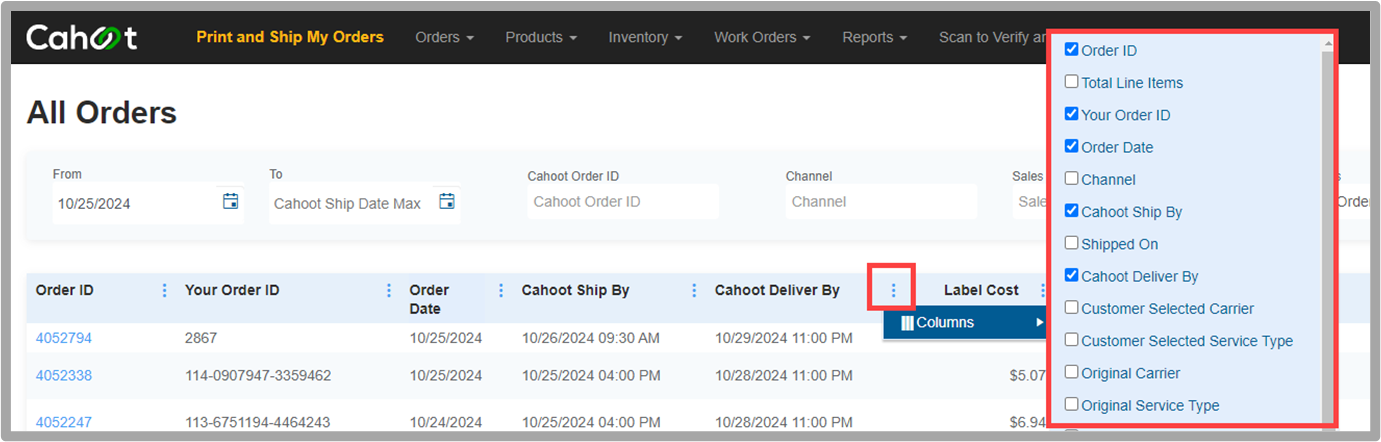1381x442 pixels.
Task: Sort by the Order Date column header
Action: point(429,298)
